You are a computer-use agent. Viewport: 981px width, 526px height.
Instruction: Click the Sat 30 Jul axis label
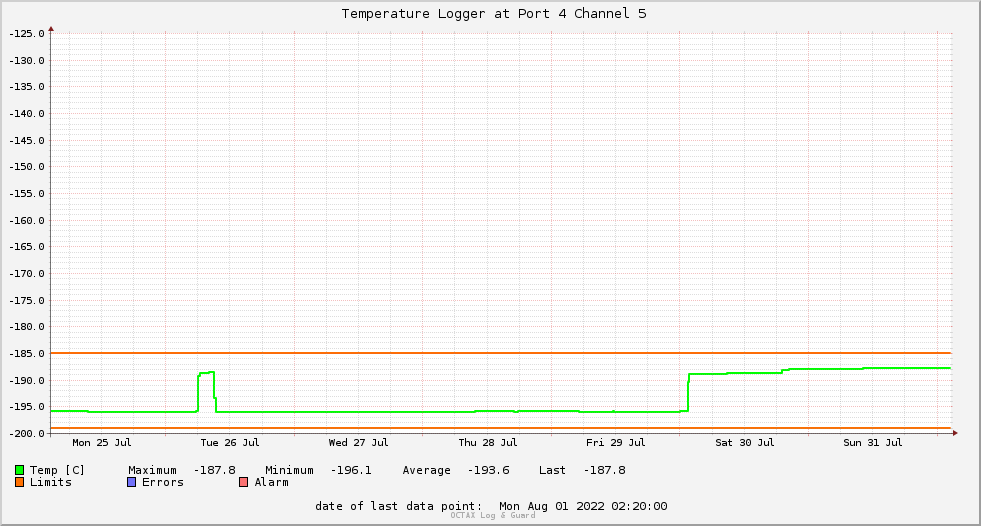[x=745, y=443]
